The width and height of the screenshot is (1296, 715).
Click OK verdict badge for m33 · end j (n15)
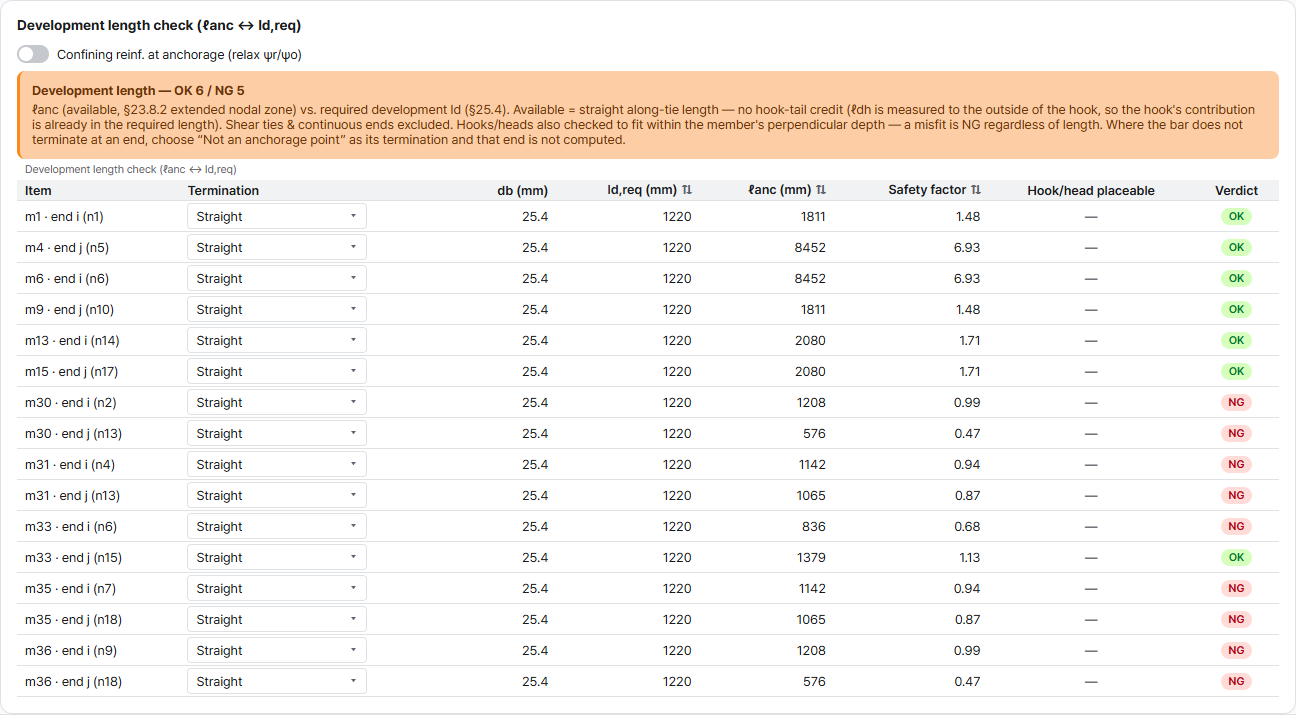click(x=1236, y=557)
